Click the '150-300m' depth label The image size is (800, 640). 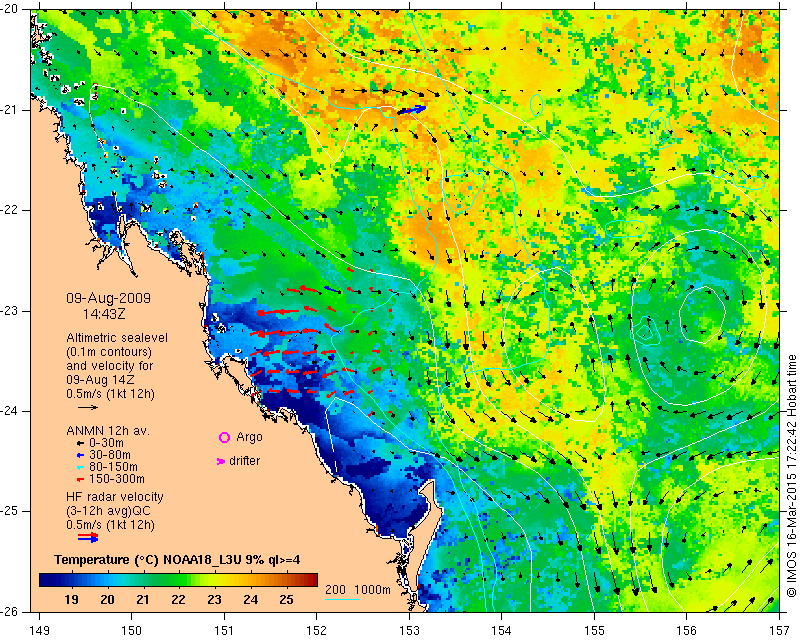[117, 479]
